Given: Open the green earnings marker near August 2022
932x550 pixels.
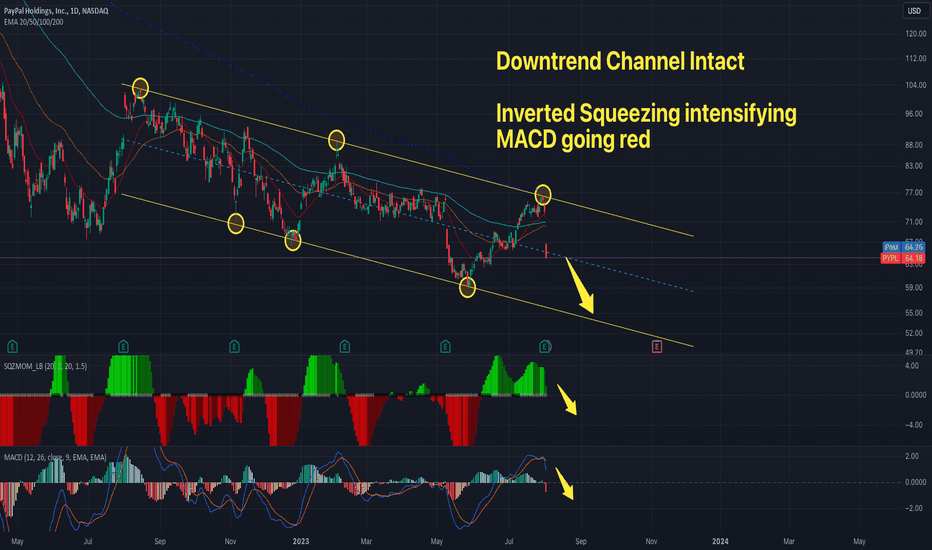Looking at the screenshot, I should coord(123,347).
